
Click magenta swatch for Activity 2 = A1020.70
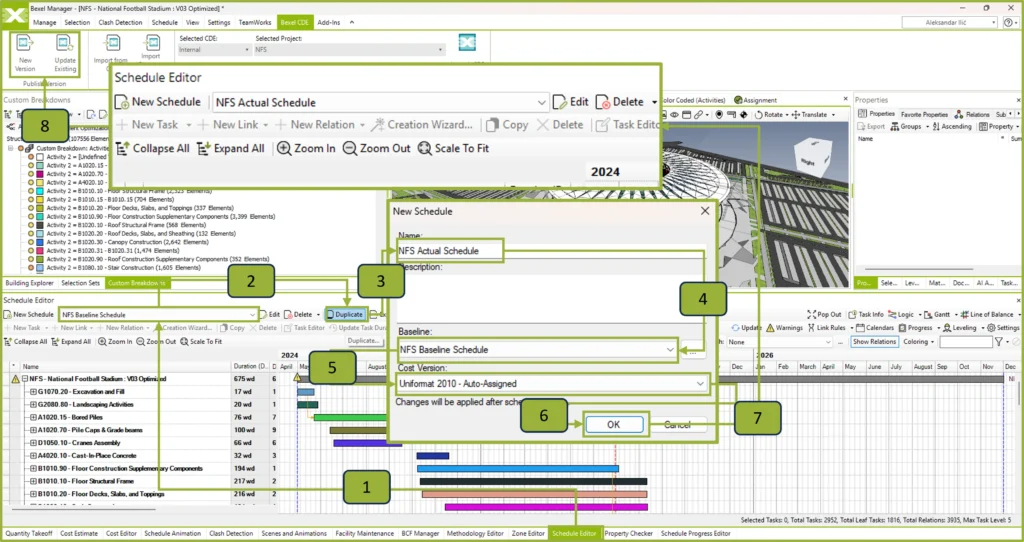[40, 174]
